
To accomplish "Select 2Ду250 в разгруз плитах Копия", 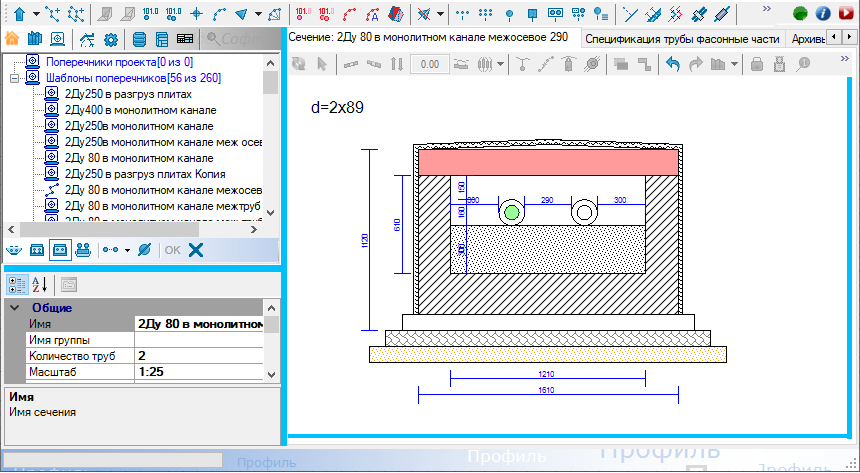I will 145,174.
